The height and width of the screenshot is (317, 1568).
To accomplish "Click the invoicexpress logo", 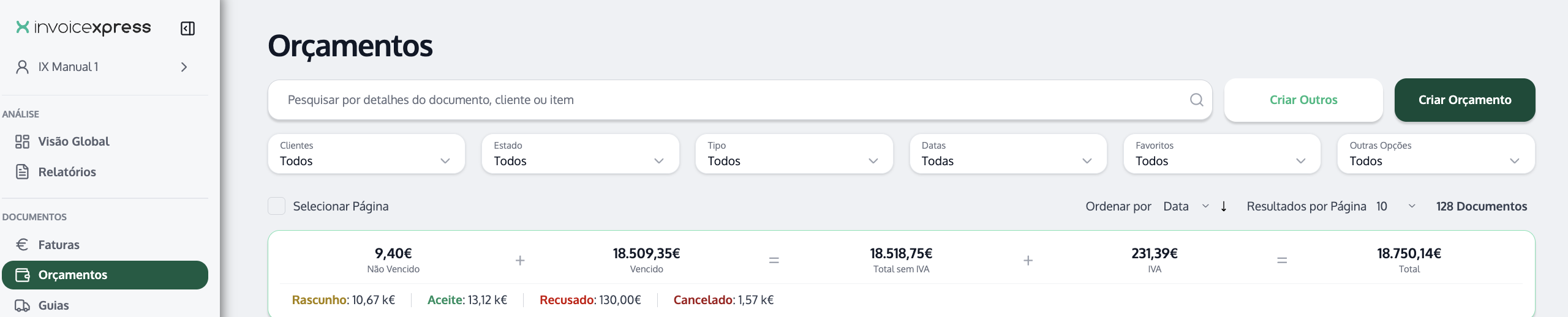I will [83, 28].
